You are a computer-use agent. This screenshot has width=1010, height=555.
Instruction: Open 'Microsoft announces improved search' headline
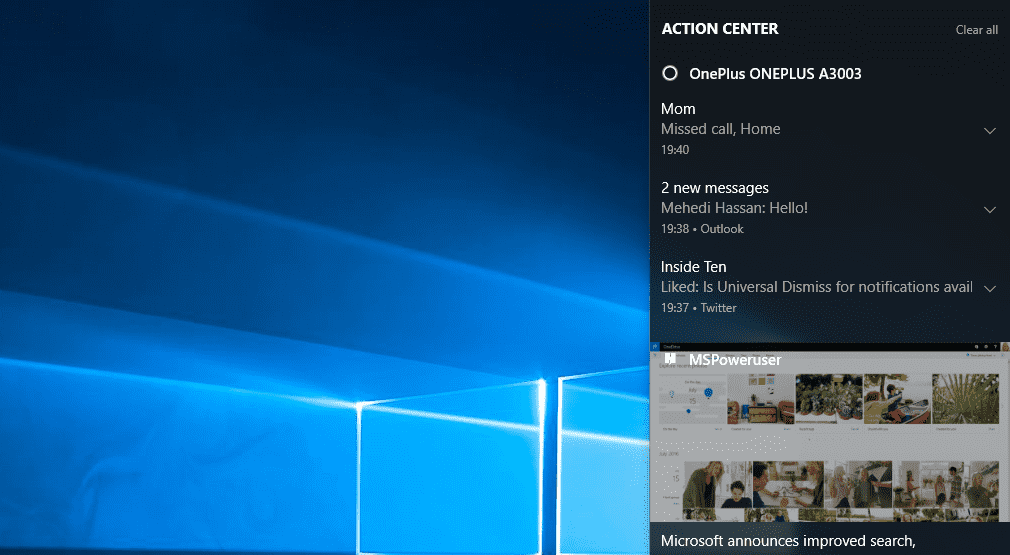point(788,541)
